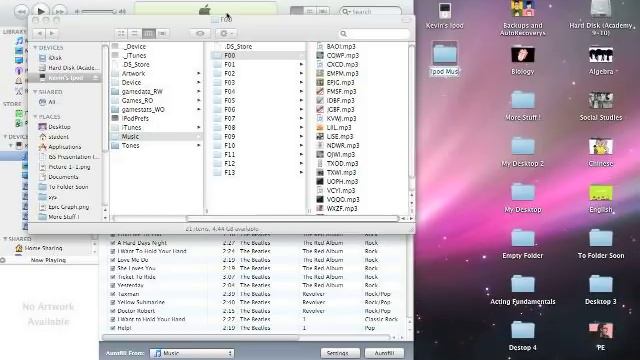Open the Finder action gear menu
640x360 pixels.
tap(226, 33)
